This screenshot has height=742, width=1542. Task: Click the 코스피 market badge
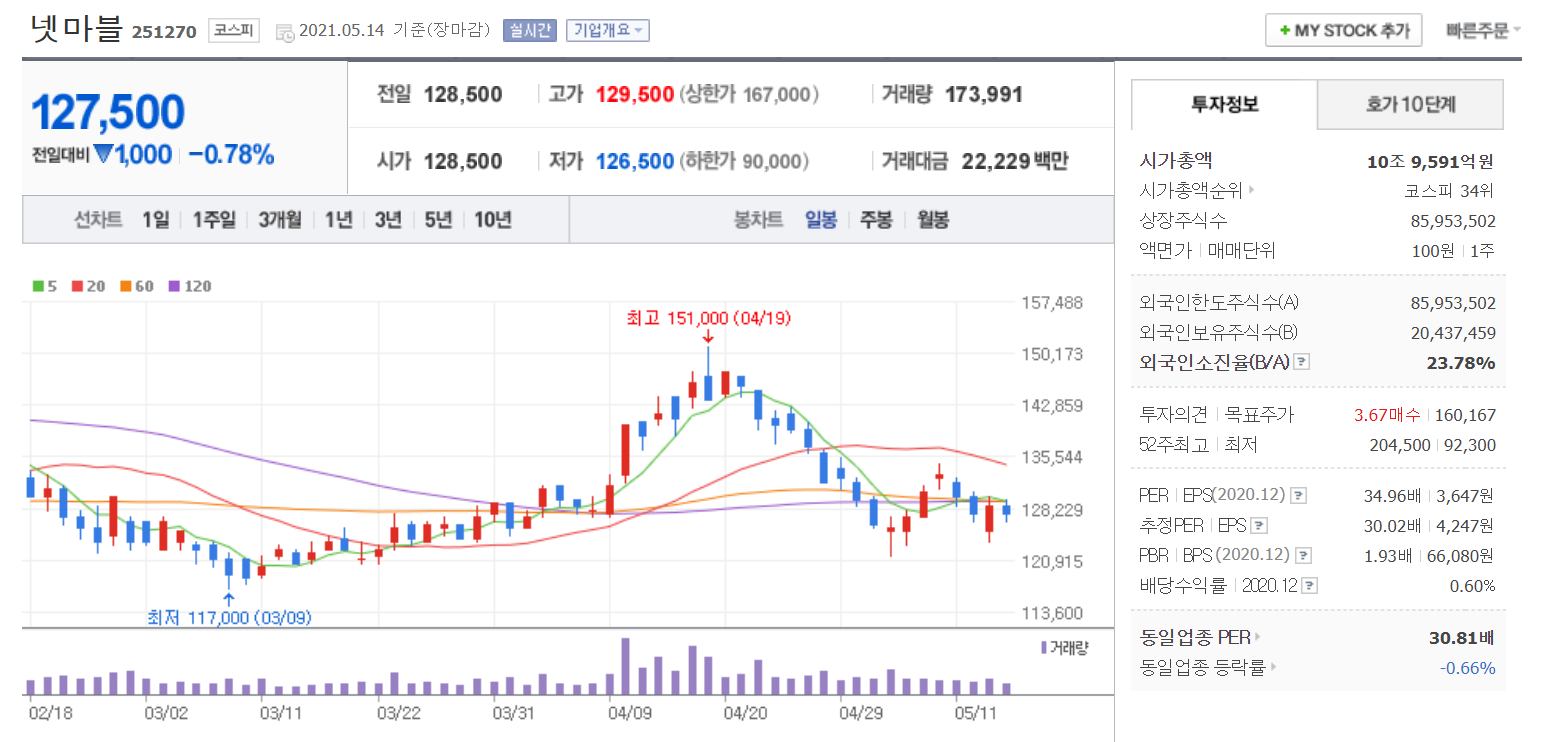(x=234, y=31)
